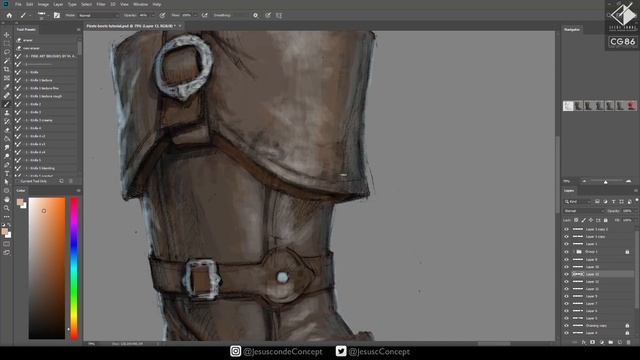This screenshot has height=360, width=640.
Task: Open the brush Opacity slider dropdown
Action: [x=153, y=16]
